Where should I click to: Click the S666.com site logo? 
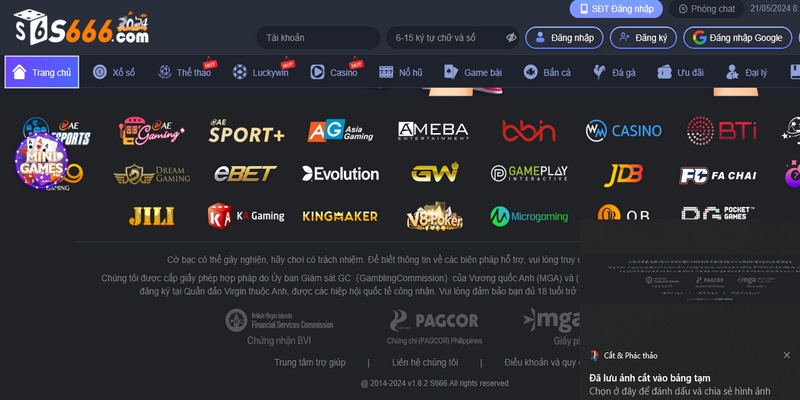pos(82,28)
